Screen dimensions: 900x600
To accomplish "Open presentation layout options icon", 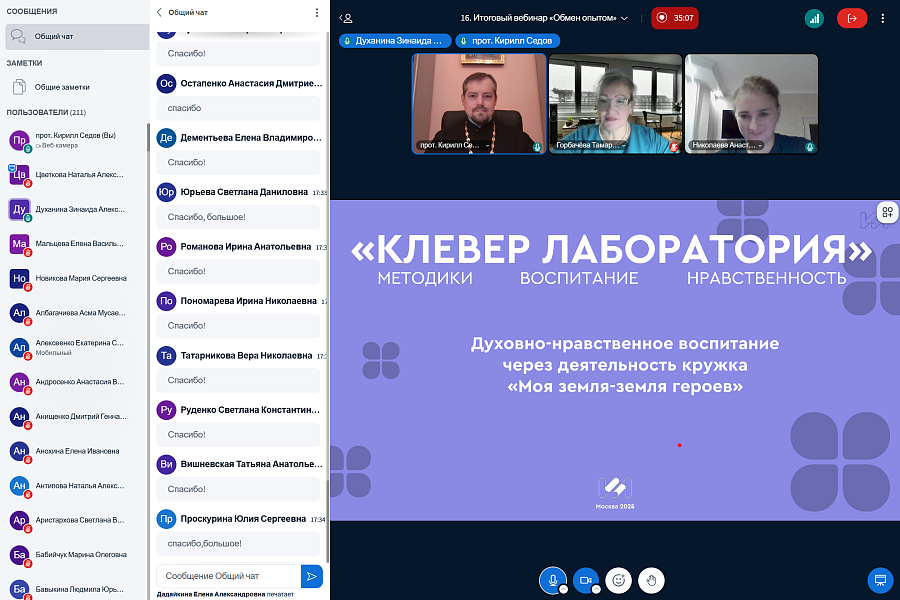I will click(x=887, y=212).
